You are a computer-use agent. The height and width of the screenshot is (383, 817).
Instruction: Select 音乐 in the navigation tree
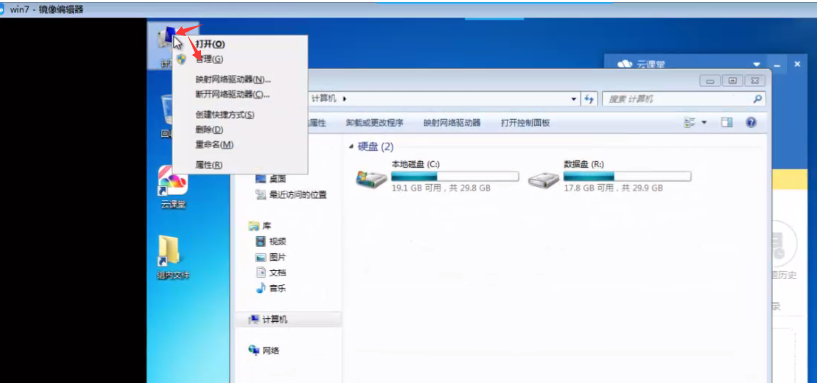[277, 288]
